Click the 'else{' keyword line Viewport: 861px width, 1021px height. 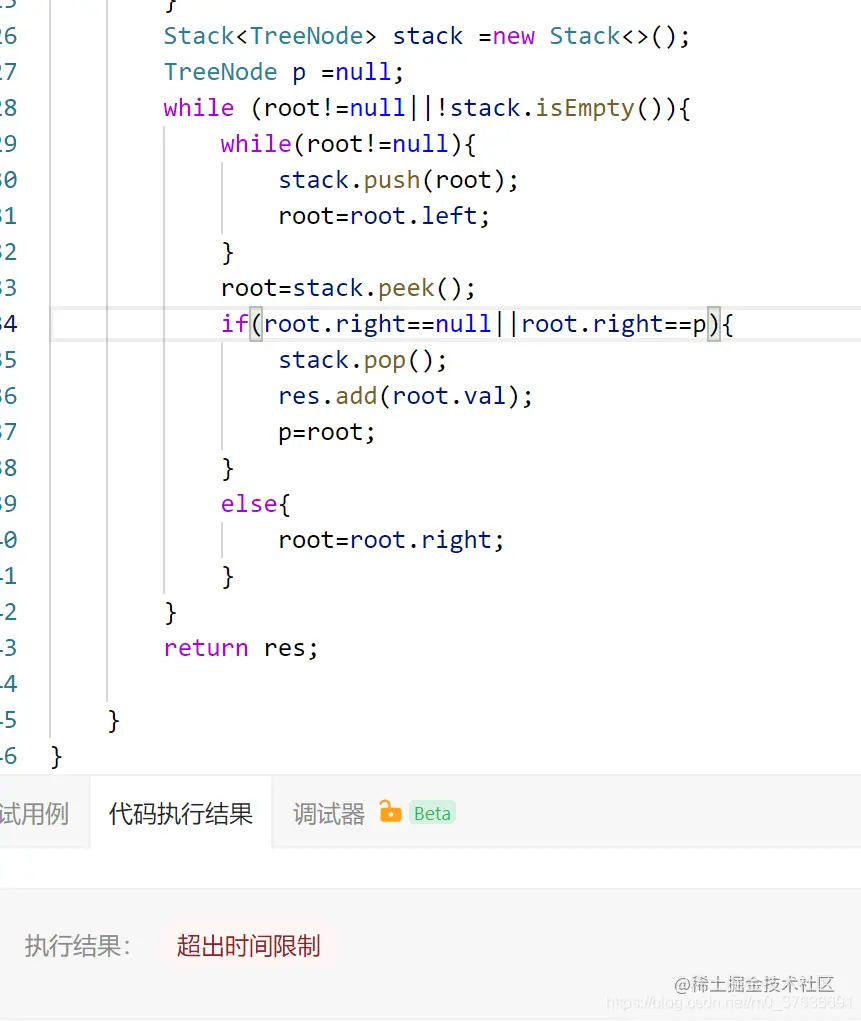pyautogui.click(x=255, y=504)
